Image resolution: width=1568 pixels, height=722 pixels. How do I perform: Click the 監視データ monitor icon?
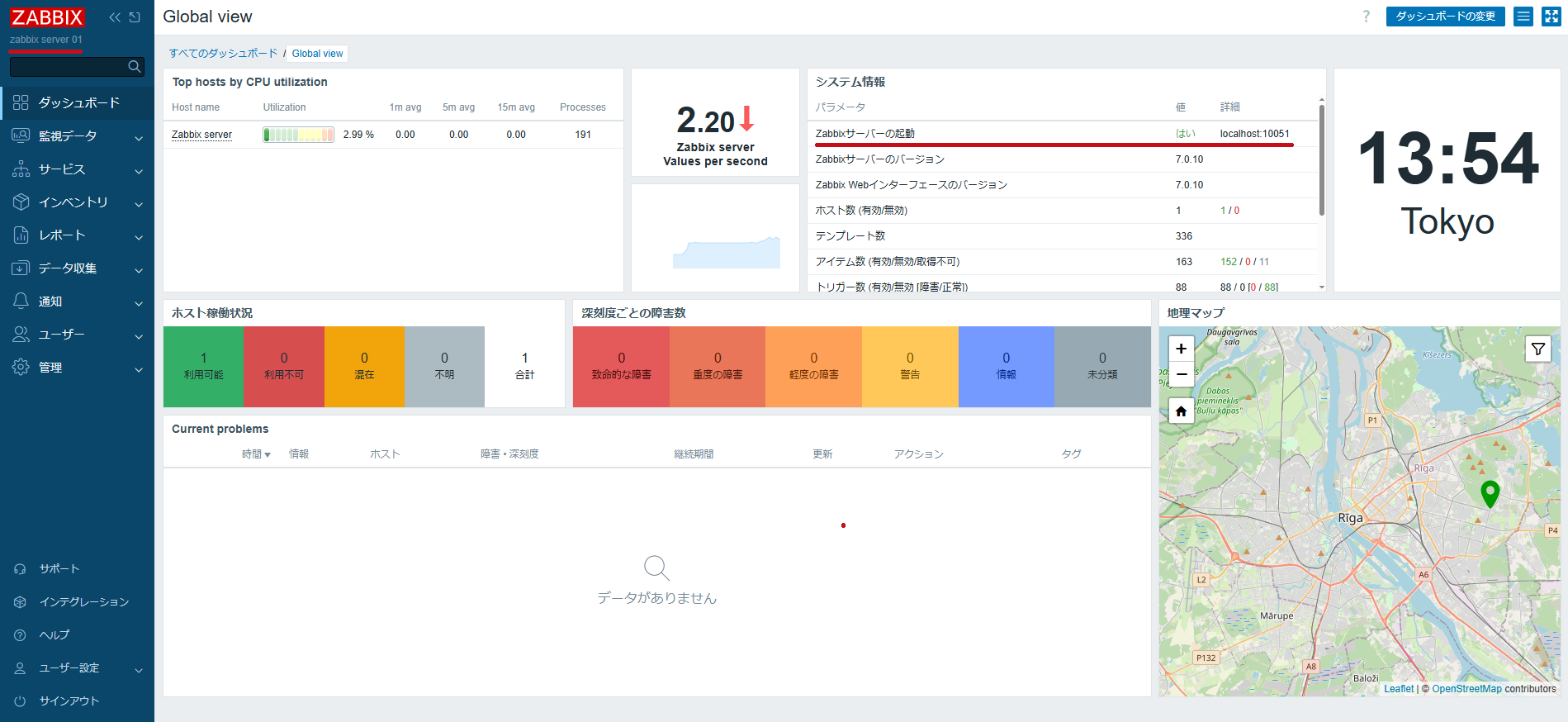[21, 135]
